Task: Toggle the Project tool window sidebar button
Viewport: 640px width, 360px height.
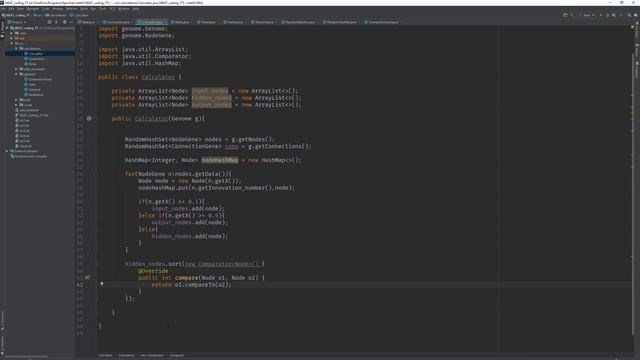Action: (2, 30)
